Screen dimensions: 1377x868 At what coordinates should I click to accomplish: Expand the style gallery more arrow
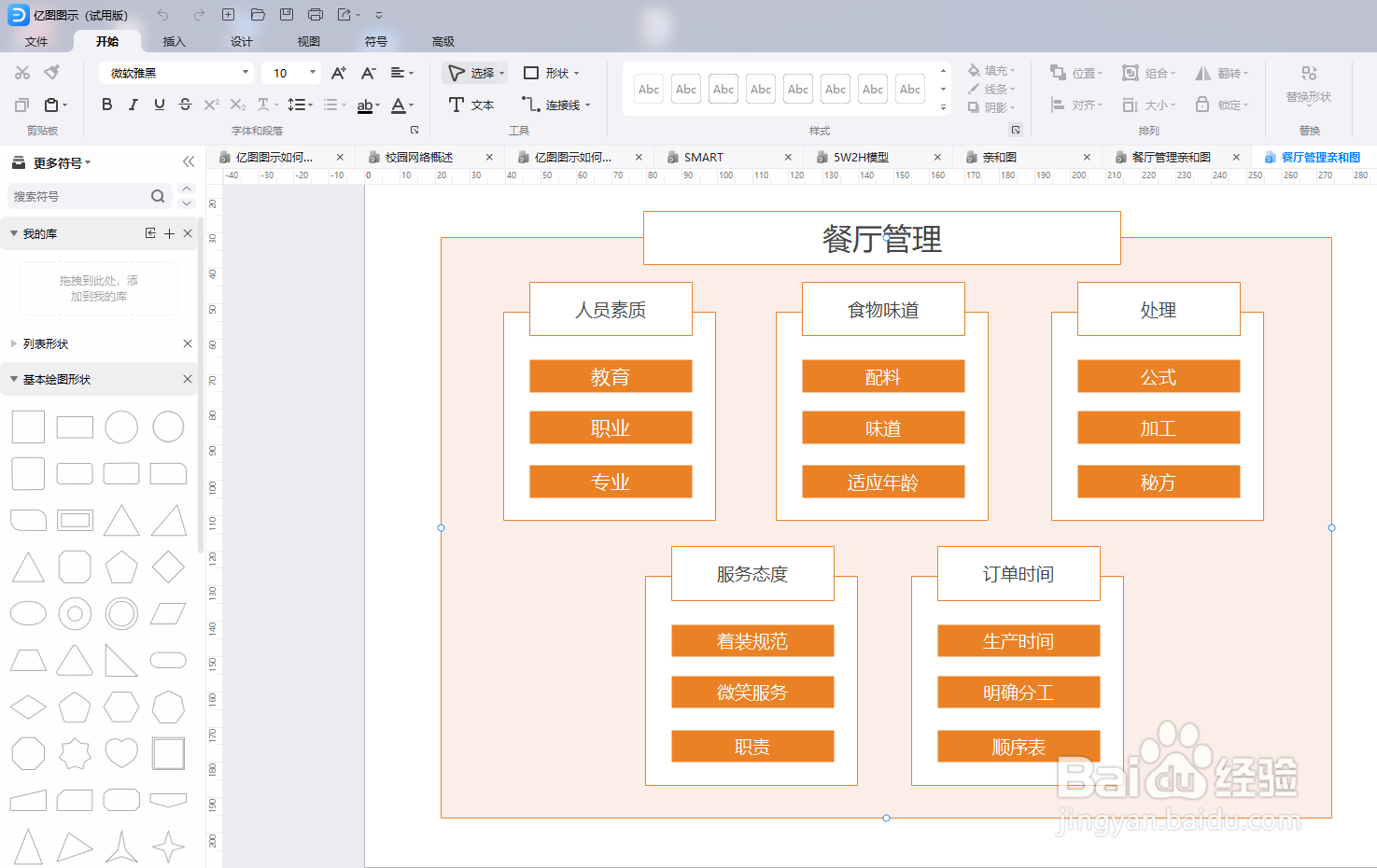(943, 107)
